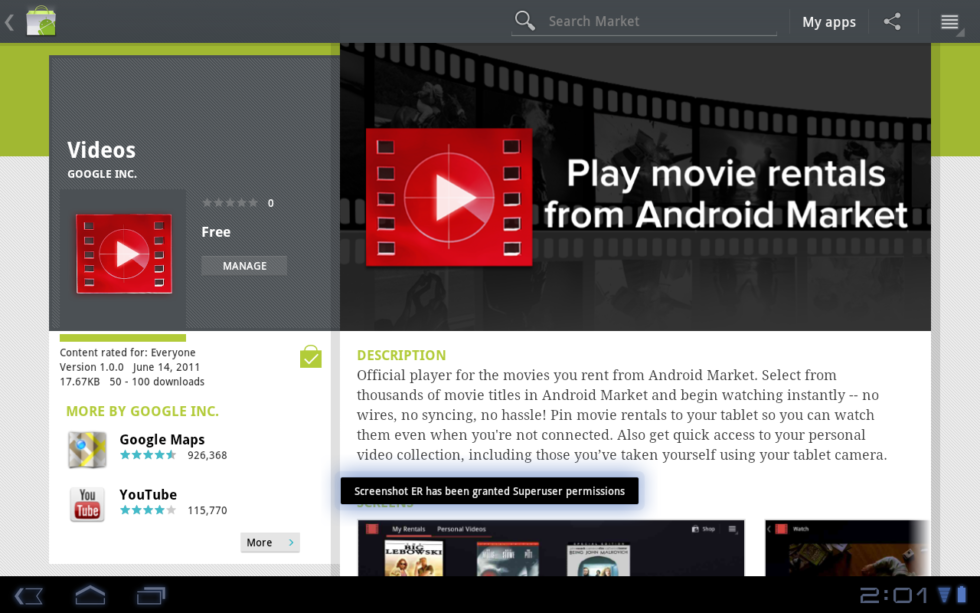The height and width of the screenshot is (613, 980).
Task: Tap the Android Market bag icon
Action: [x=41, y=21]
